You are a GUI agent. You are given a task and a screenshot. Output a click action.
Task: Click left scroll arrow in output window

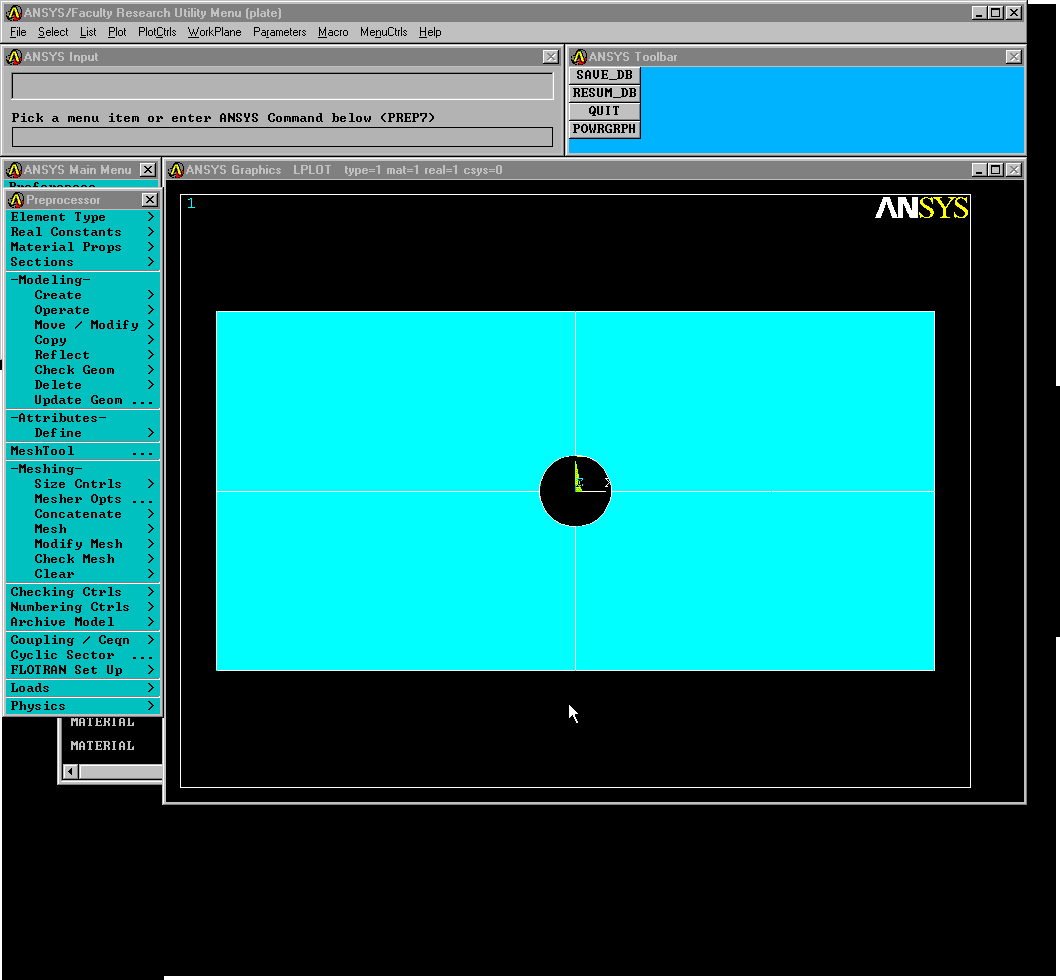70,771
